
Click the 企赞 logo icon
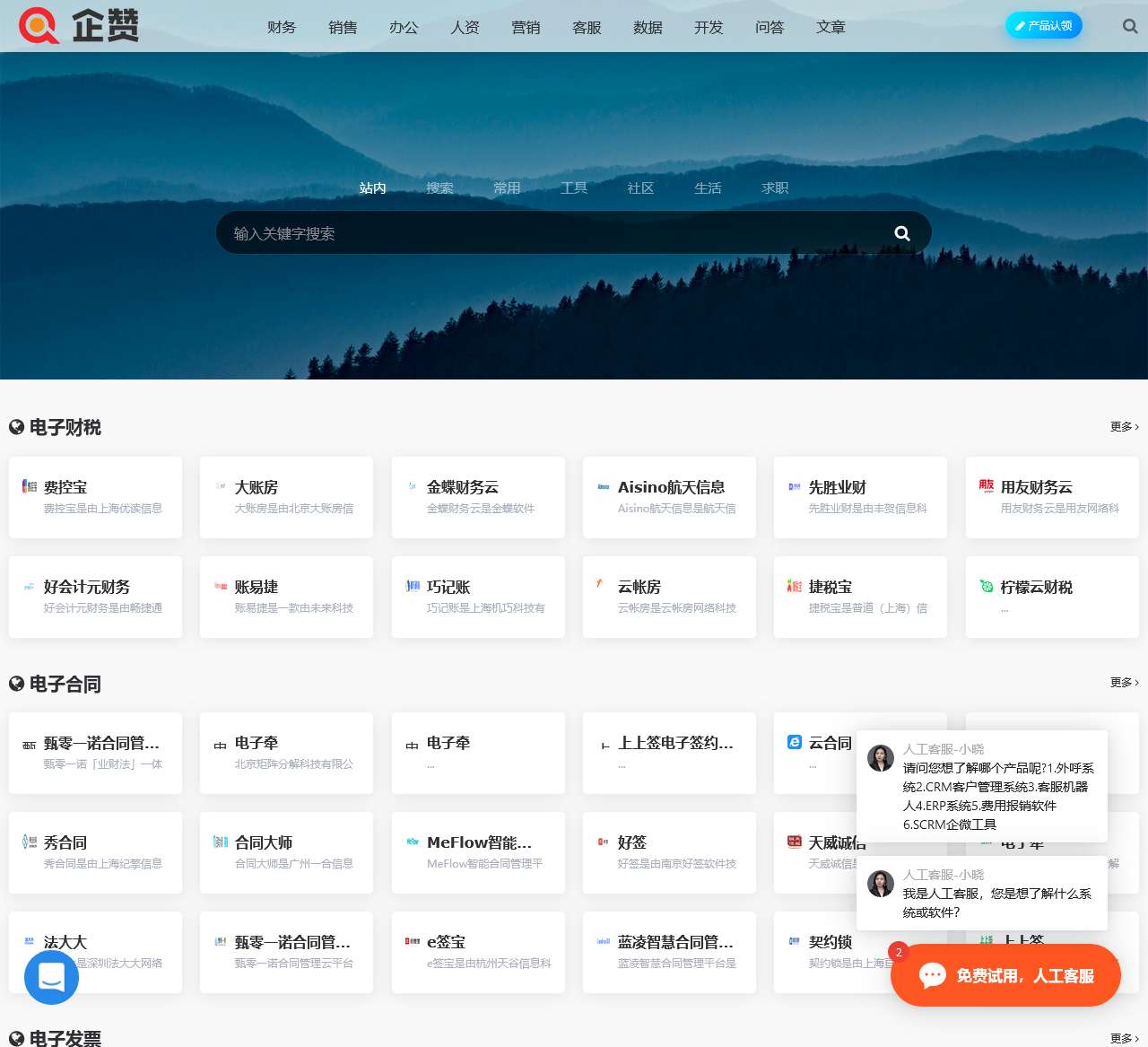coord(38,24)
